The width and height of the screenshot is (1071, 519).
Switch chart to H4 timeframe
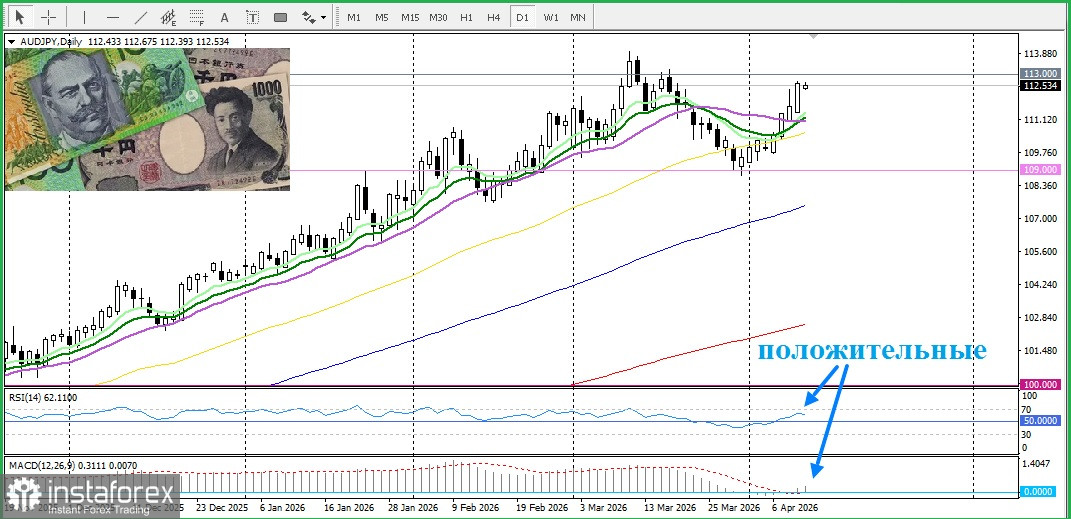pos(494,17)
